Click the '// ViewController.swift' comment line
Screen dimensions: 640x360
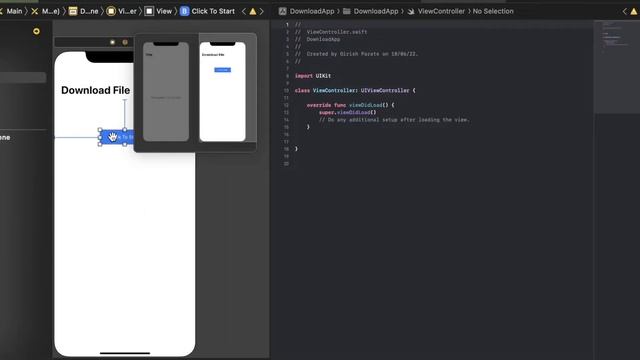tap(331, 32)
